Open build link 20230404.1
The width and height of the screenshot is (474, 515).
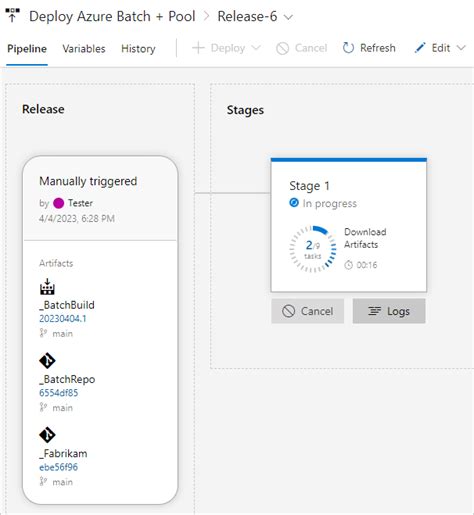(63, 319)
